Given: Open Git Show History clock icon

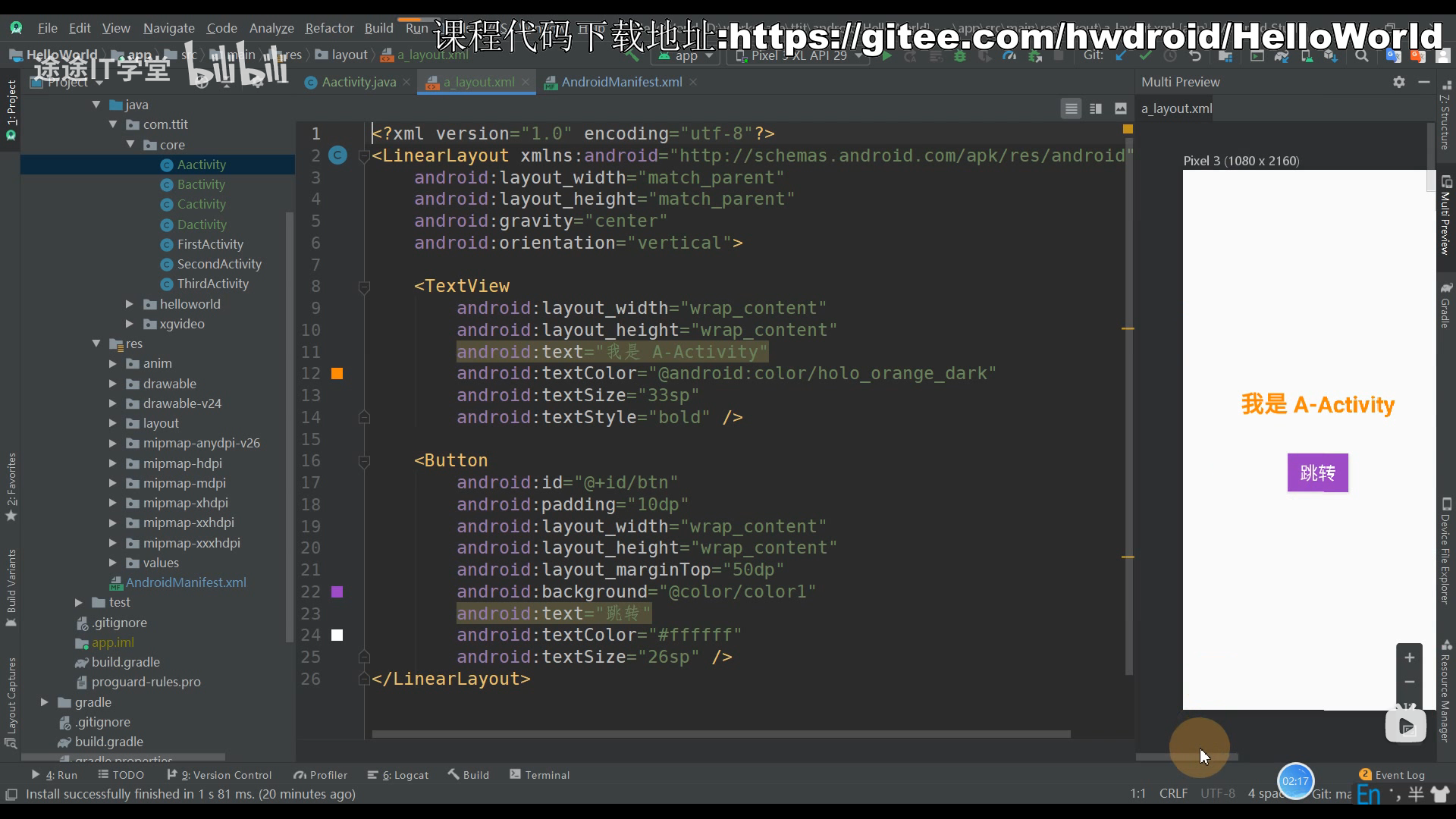Looking at the screenshot, I should 1170,56.
